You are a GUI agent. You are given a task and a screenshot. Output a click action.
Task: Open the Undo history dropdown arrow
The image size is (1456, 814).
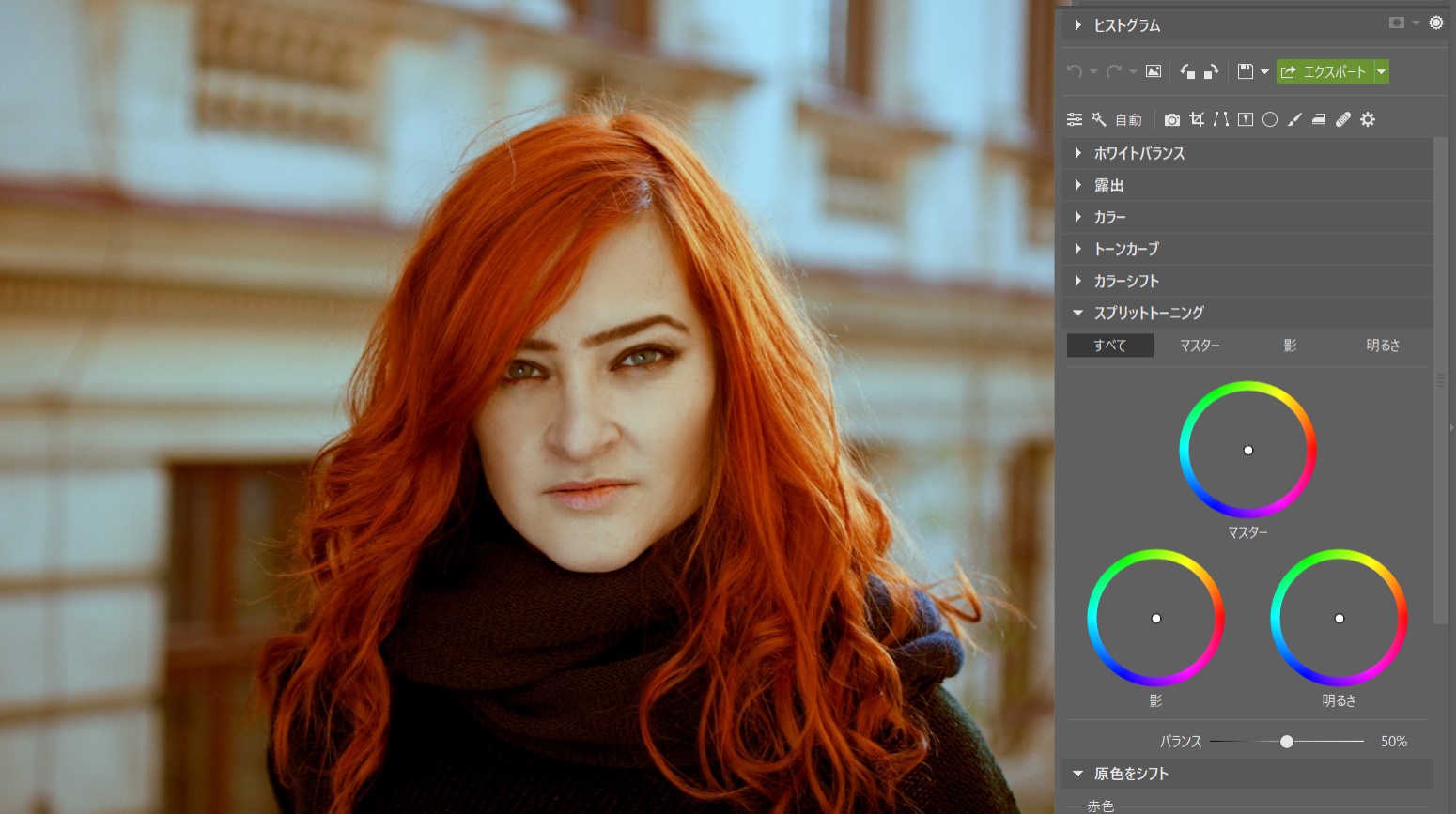pos(1093,72)
